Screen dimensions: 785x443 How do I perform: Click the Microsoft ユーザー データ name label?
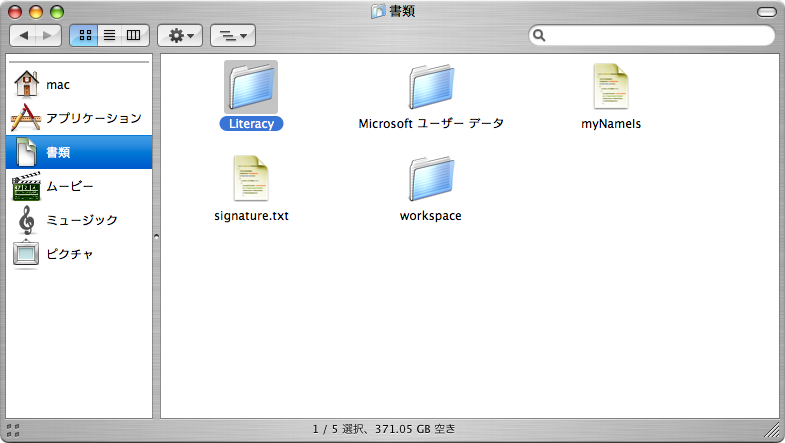pyautogui.click(x=431, y=124)
